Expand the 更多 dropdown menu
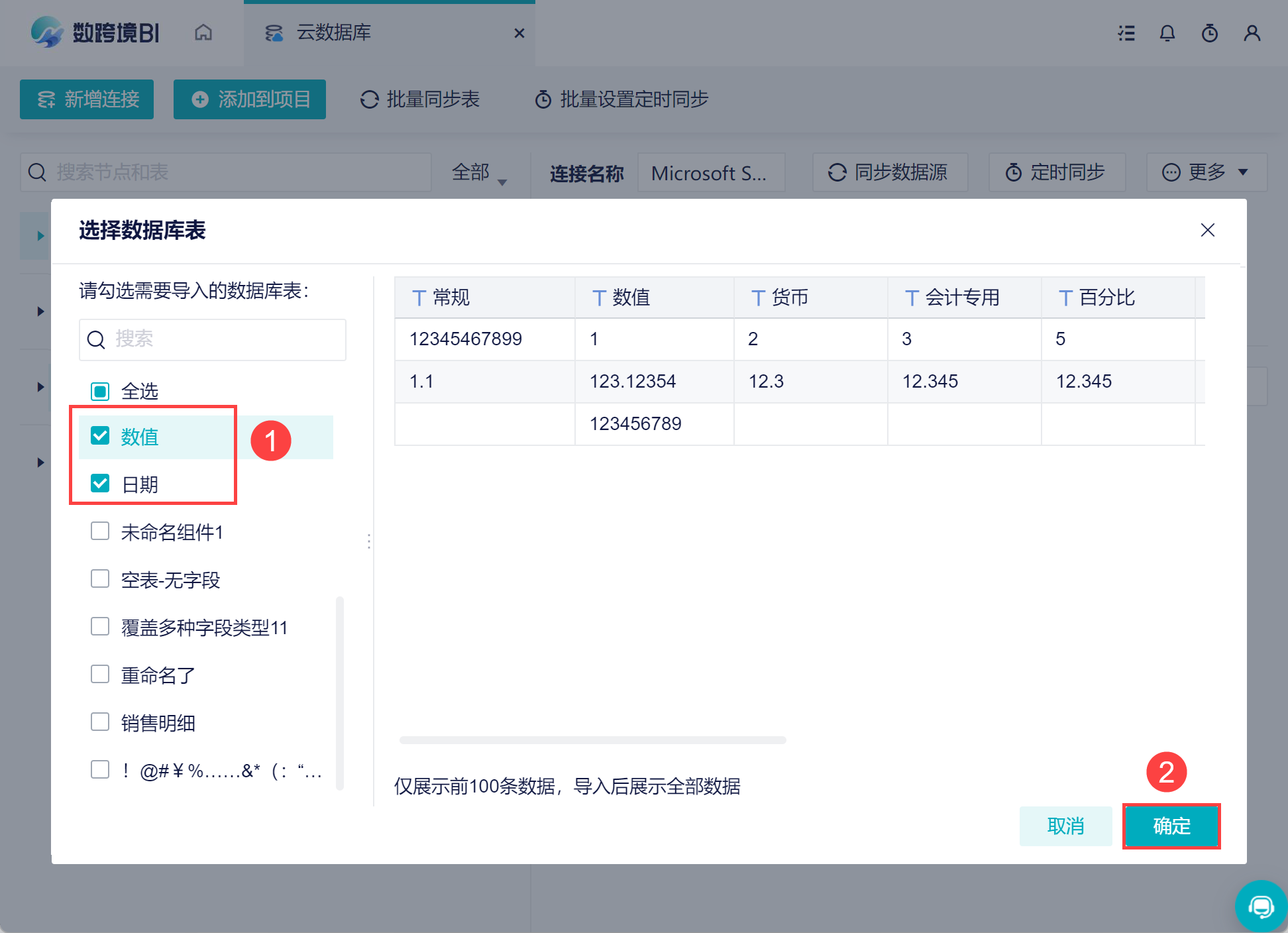This screenshot has width=1288, height=933. click(x=1206, y=172)
